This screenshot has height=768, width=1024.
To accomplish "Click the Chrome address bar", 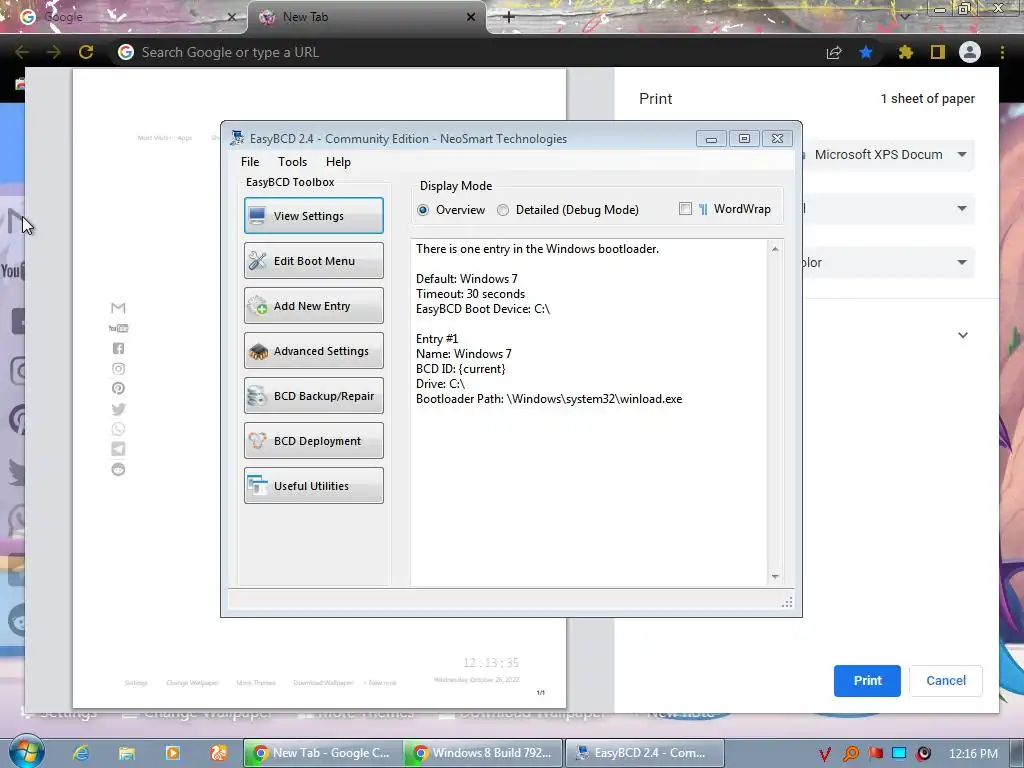I will [x=464, y=52].
